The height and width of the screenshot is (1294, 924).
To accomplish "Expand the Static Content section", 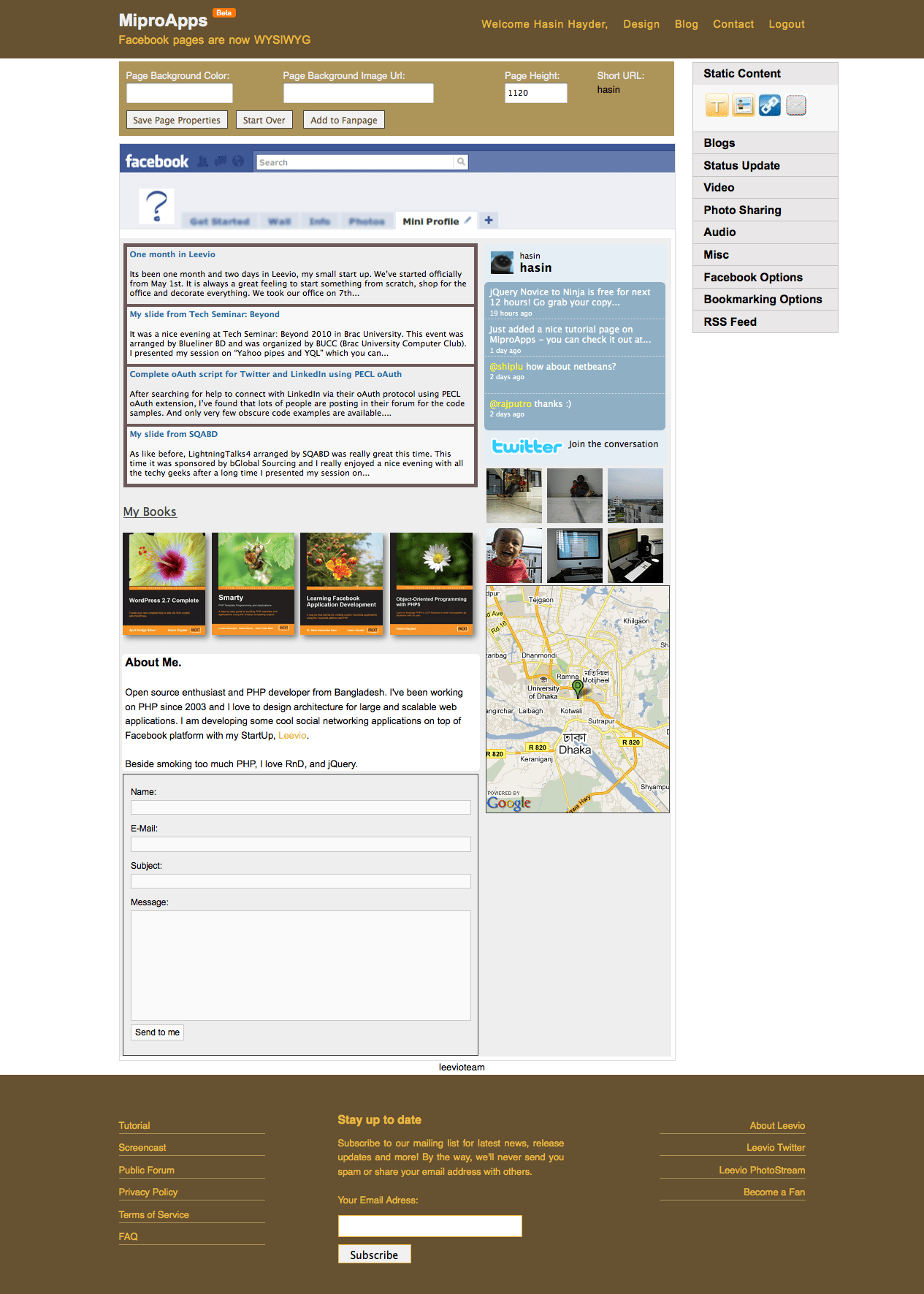I will [765, 74].
